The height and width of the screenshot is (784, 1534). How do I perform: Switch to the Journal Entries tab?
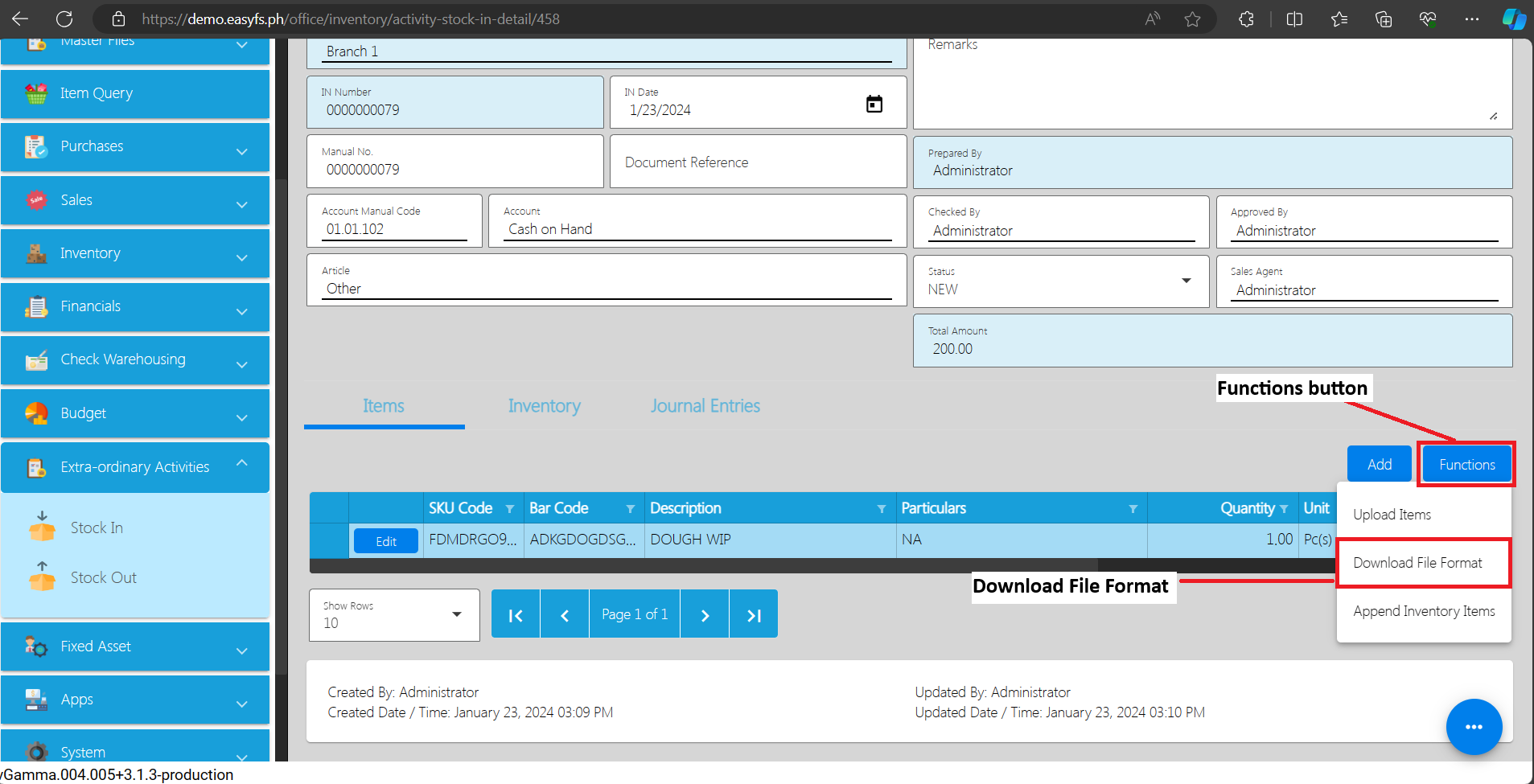click(x=705, y=406)
